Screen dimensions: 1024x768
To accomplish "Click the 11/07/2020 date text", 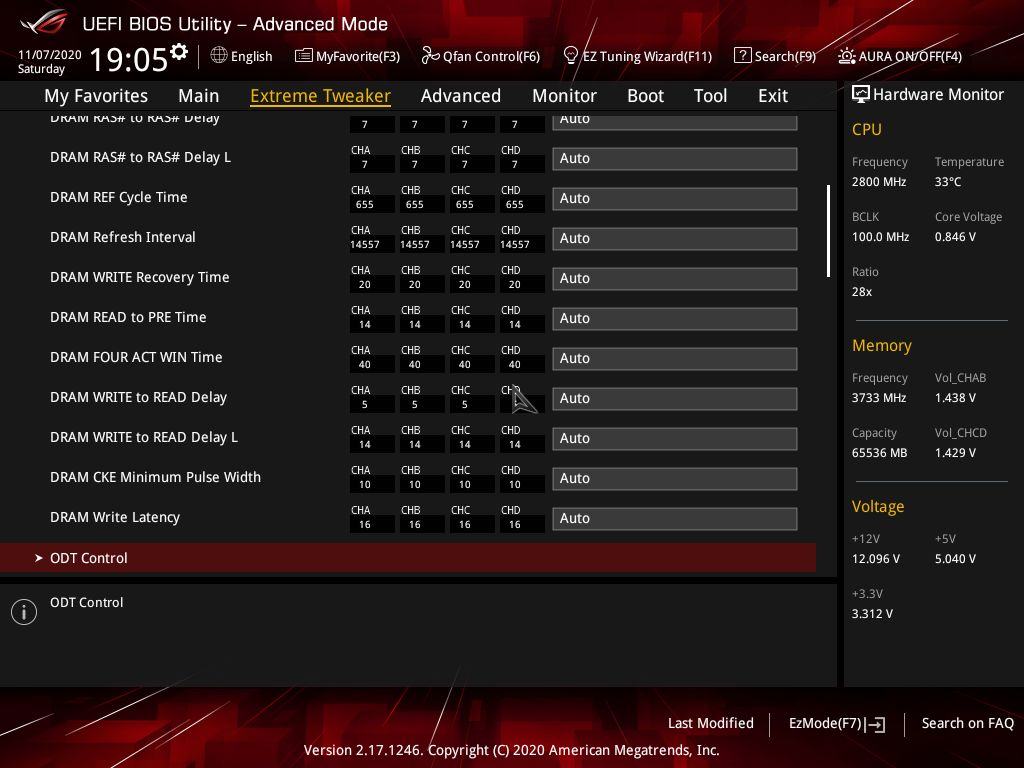I will coord(50,55).
